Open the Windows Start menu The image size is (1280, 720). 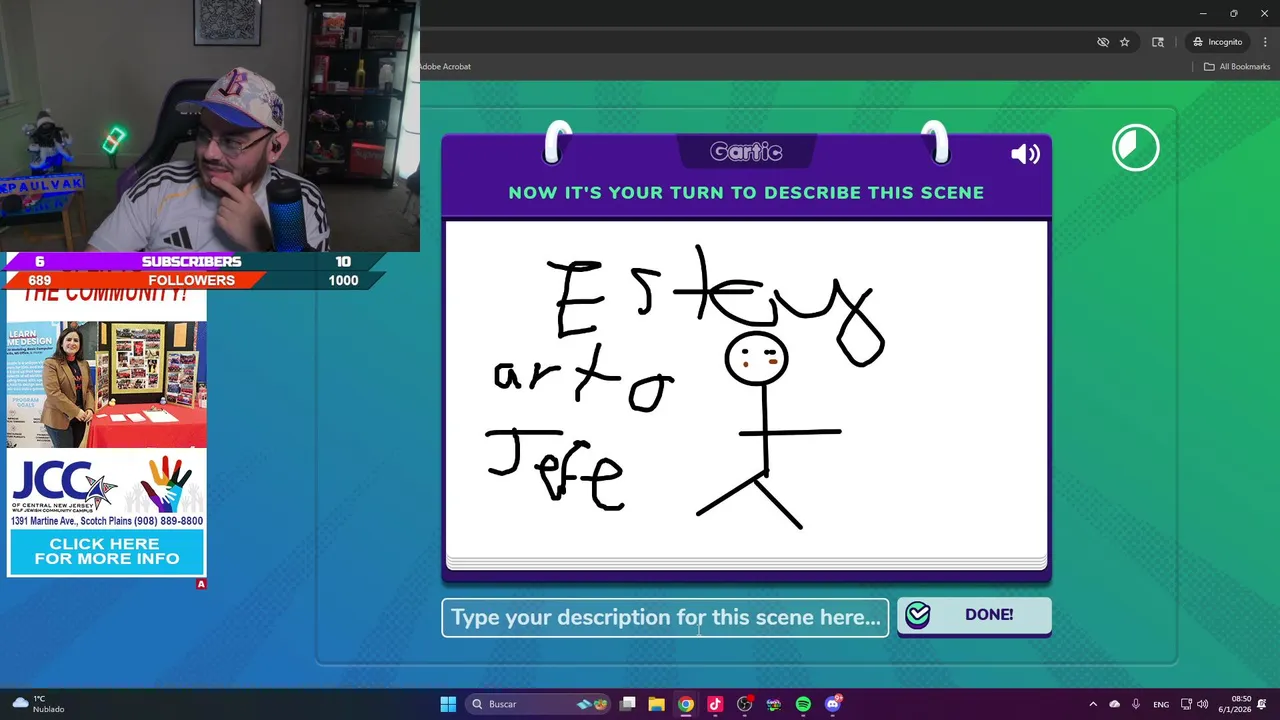448,704
